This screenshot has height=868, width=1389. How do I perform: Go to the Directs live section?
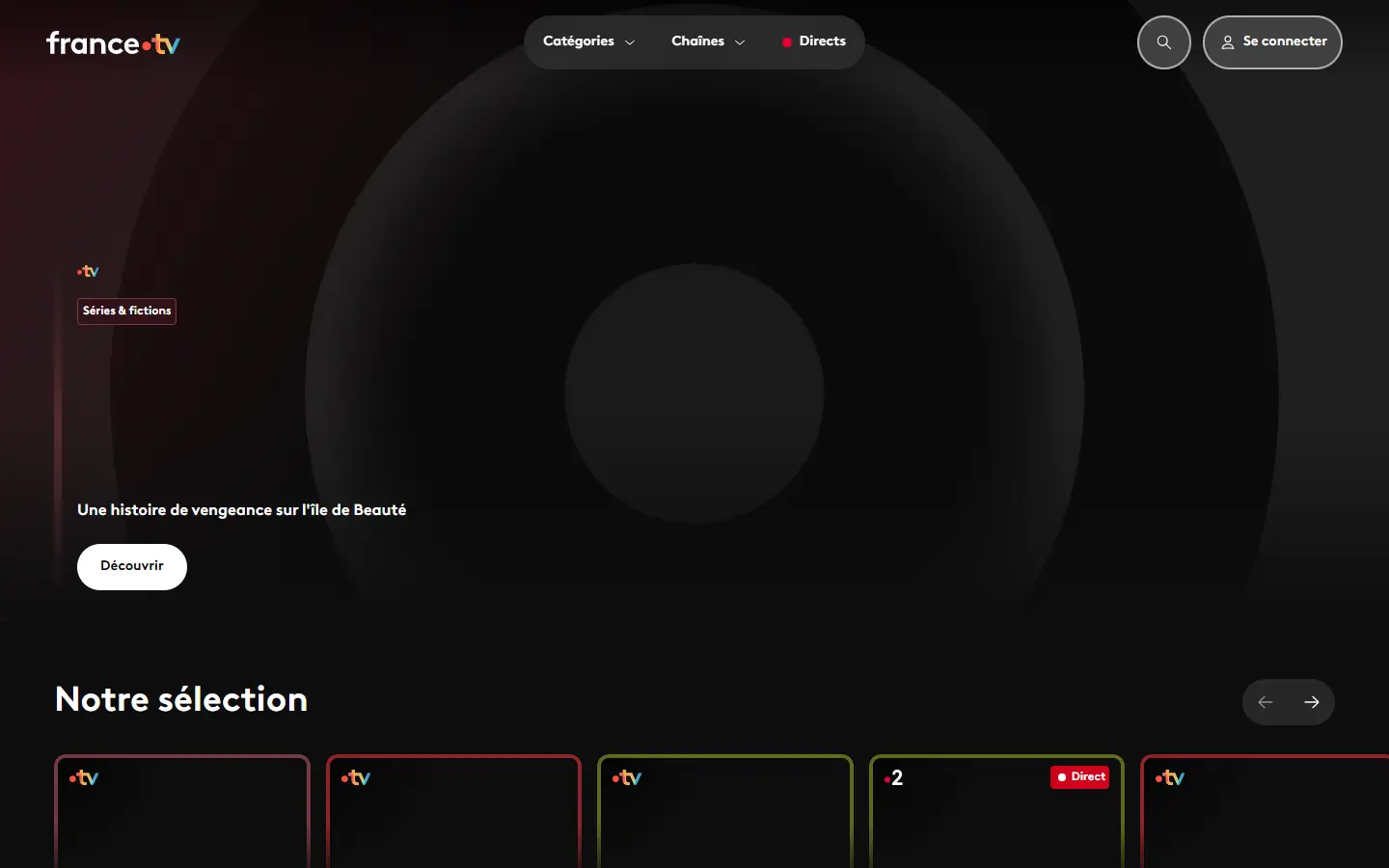[813, 41]
